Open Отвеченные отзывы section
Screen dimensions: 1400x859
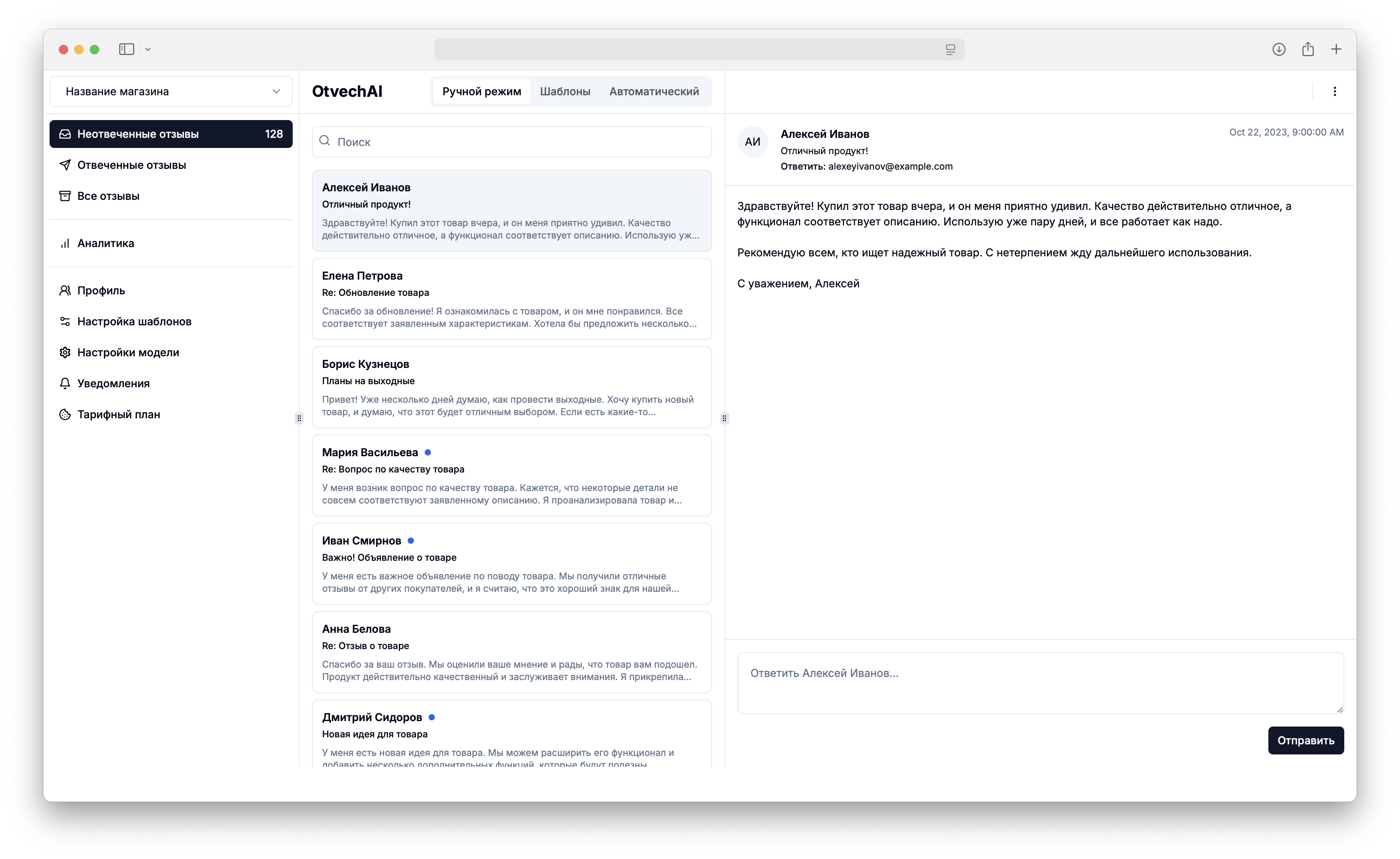[171, 165]
